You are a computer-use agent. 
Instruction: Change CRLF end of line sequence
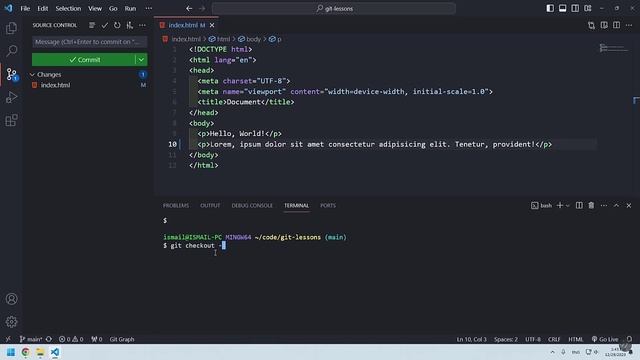tap(554, 339)
